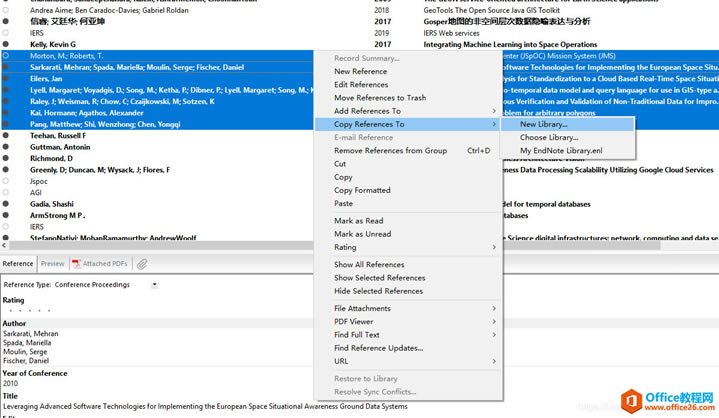Choose Copy from context menu
The image size is (719, 418).
tap(343, 177)
